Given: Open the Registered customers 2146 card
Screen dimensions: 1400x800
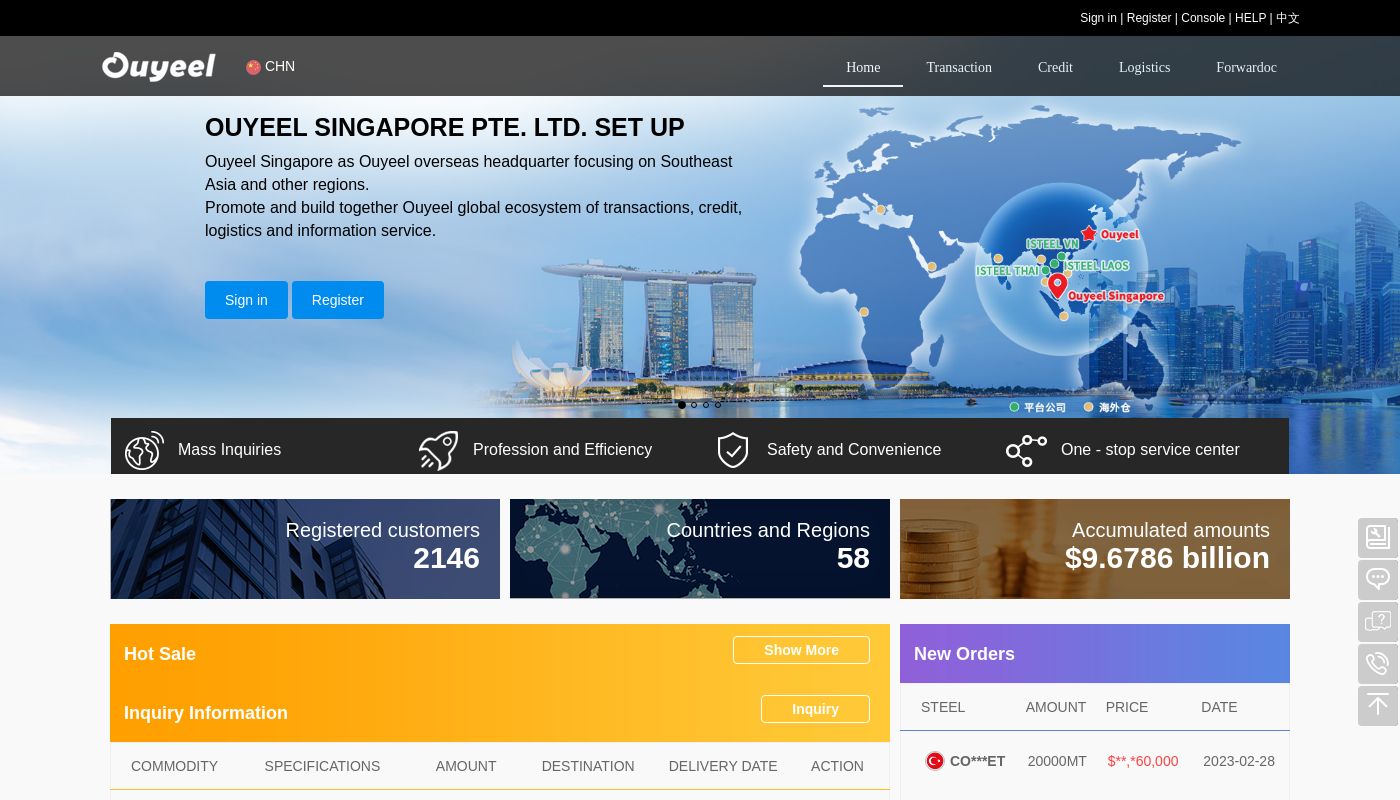Looking at the screenshot, I should click(x=305, y=549).
